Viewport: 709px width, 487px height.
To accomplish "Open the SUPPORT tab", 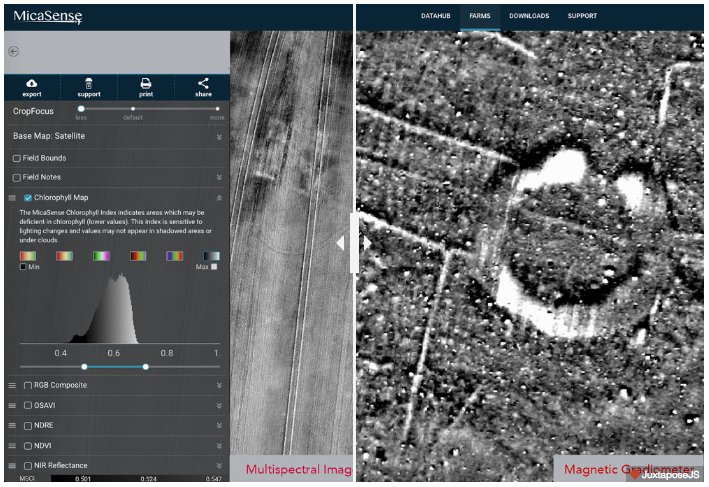I will [x=582, y=16].
